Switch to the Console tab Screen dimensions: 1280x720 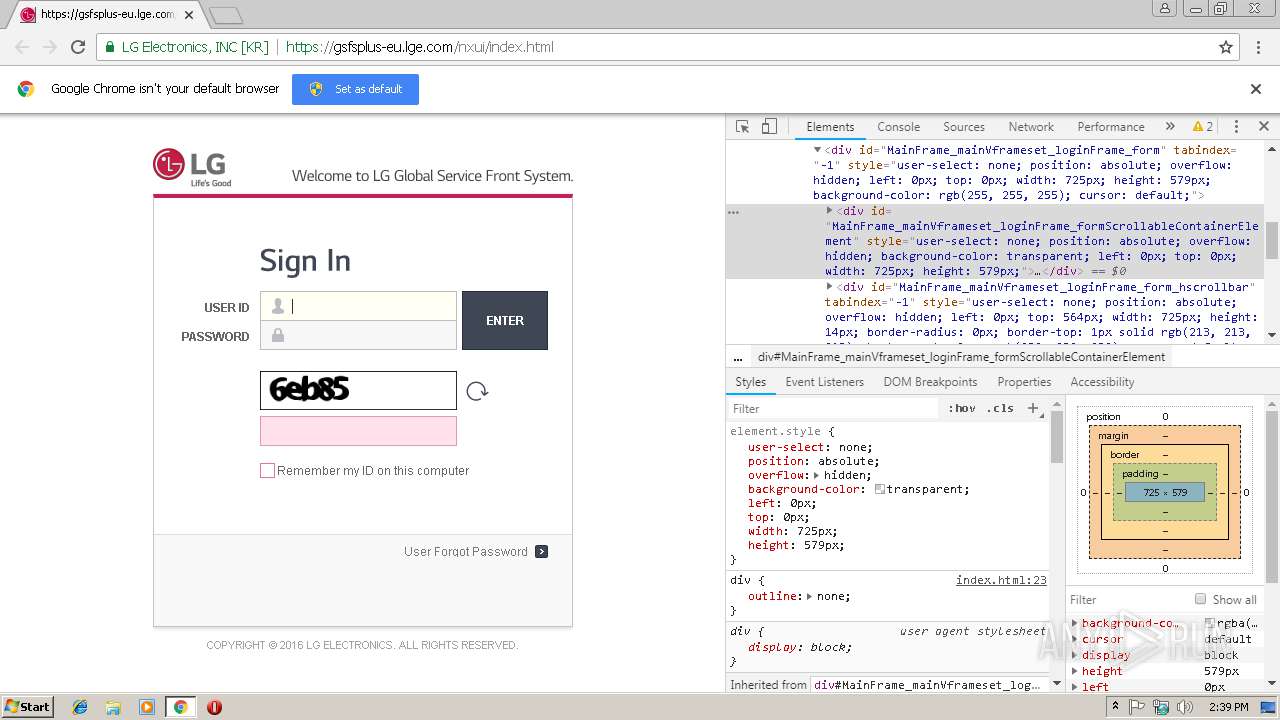point(898,127)
